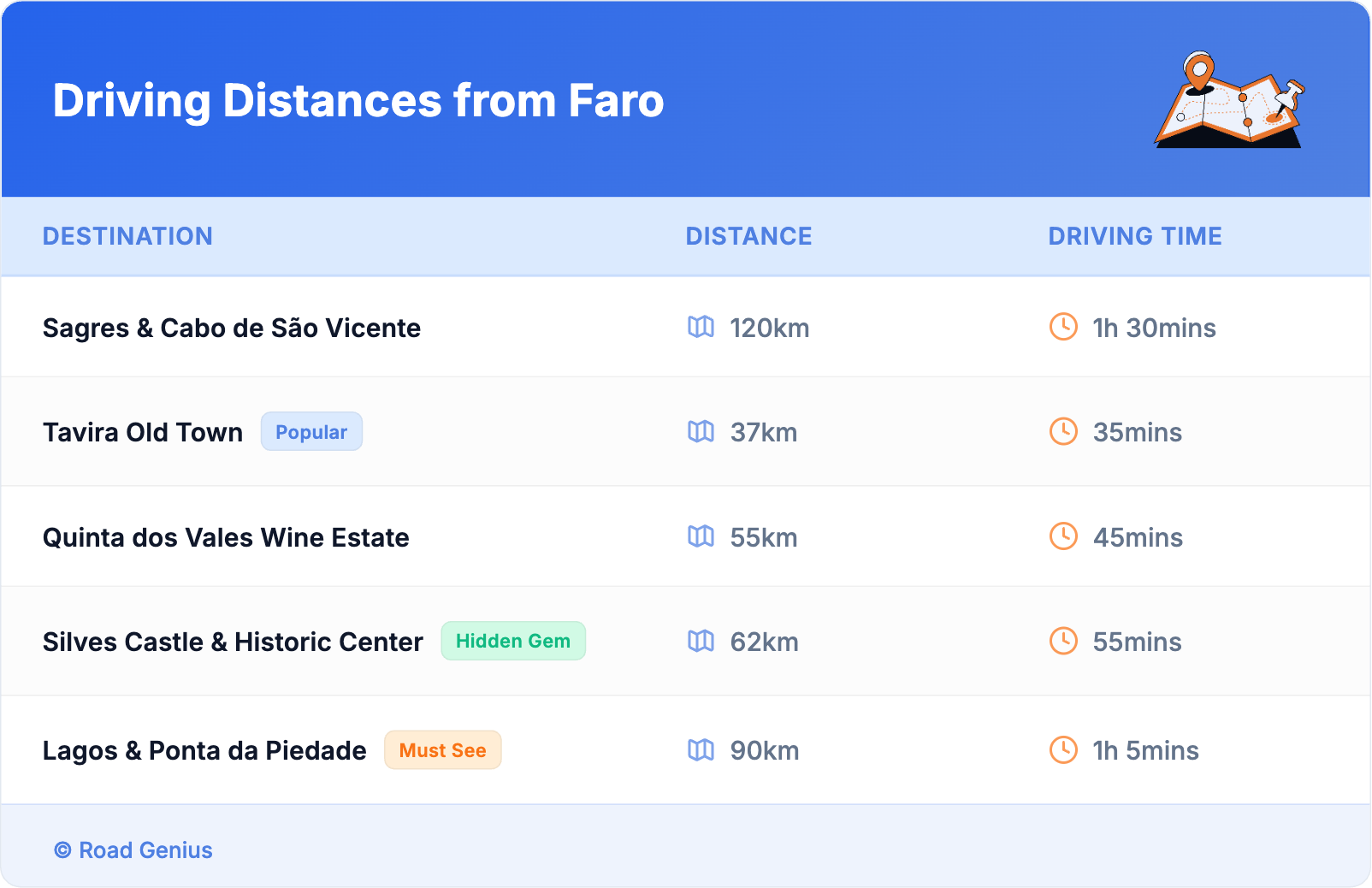
Task: Click the Hidden Gem badge on Silves Castle
Action: coord(513,641)
